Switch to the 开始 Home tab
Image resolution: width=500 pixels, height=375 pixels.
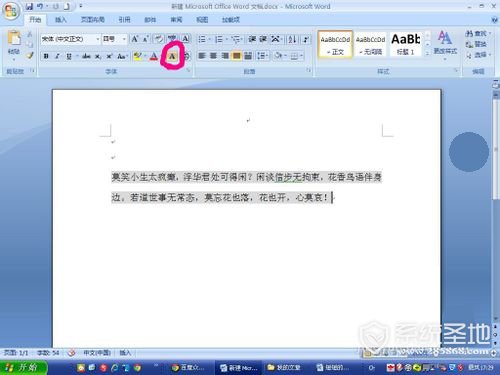pos(35,20)
